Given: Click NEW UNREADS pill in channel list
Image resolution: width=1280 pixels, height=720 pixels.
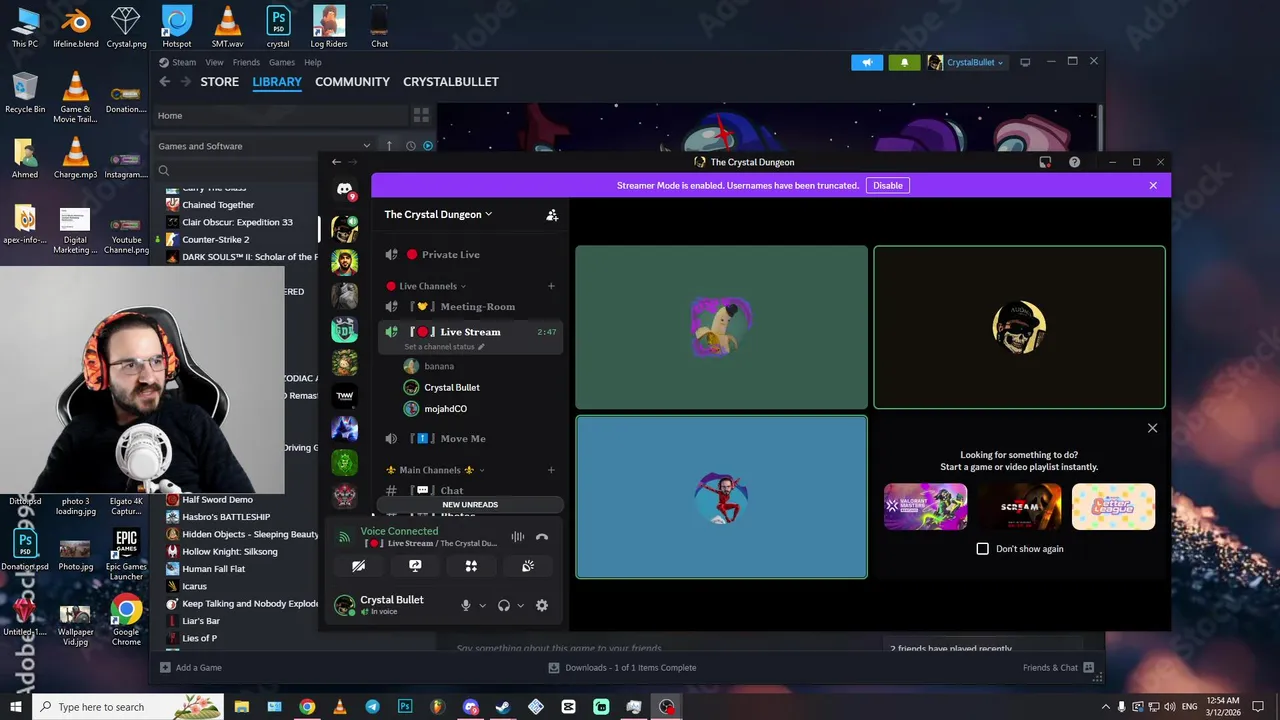Looking at the screenshot, I should coord(470,505).
